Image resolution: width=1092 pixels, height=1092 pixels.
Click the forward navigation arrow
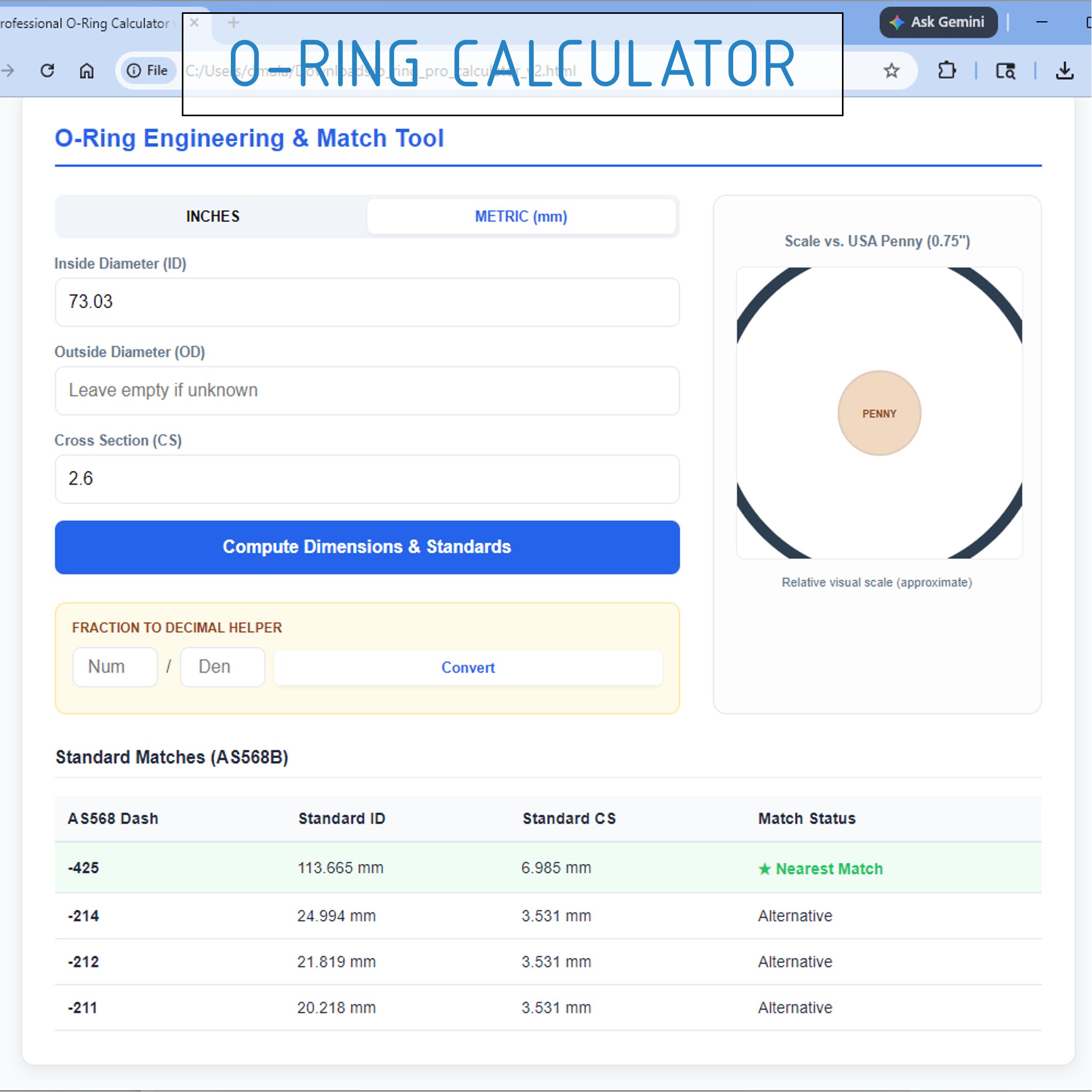[7, 71]
